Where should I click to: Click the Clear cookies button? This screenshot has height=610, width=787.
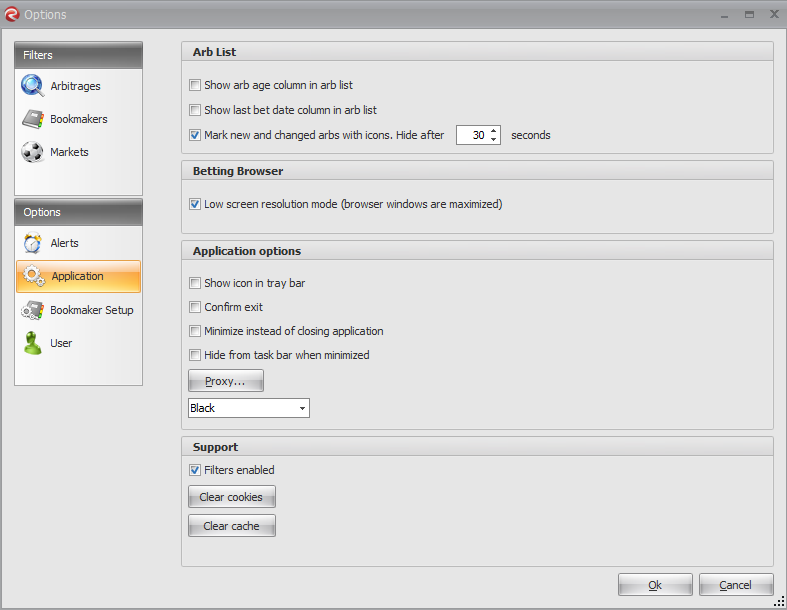coord(231,497)
